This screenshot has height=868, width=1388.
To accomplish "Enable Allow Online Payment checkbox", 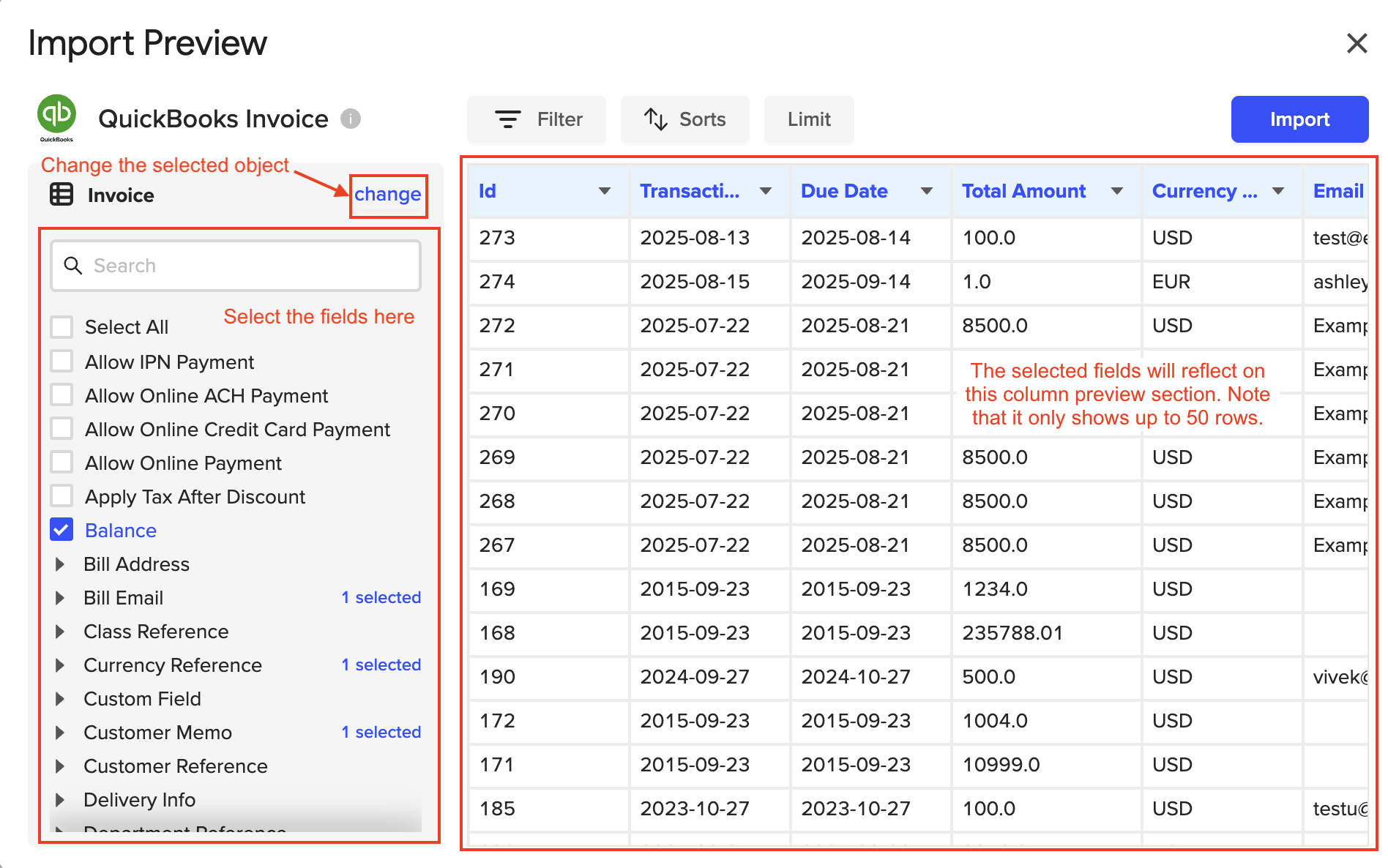I will click(62, 463).
